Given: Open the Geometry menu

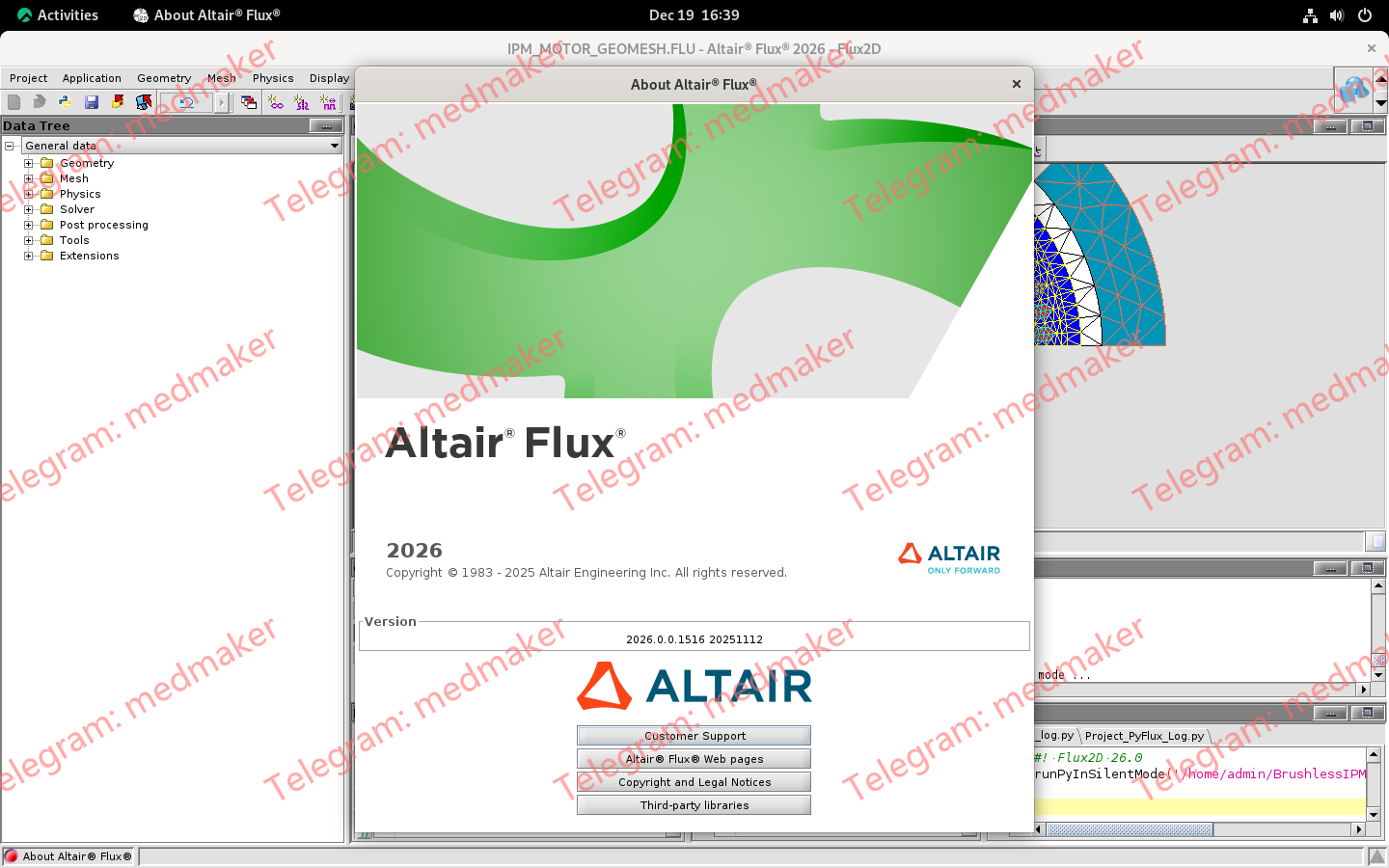Looking at the screenshot, I should (163, 78).
